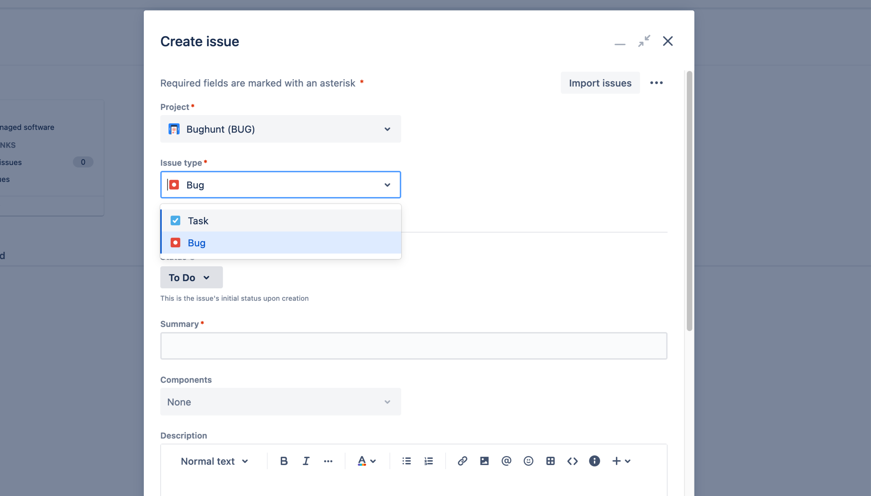Open the Project Bughunt dropdown
Viewport: 871px width, 496px height.
(280, 129)
